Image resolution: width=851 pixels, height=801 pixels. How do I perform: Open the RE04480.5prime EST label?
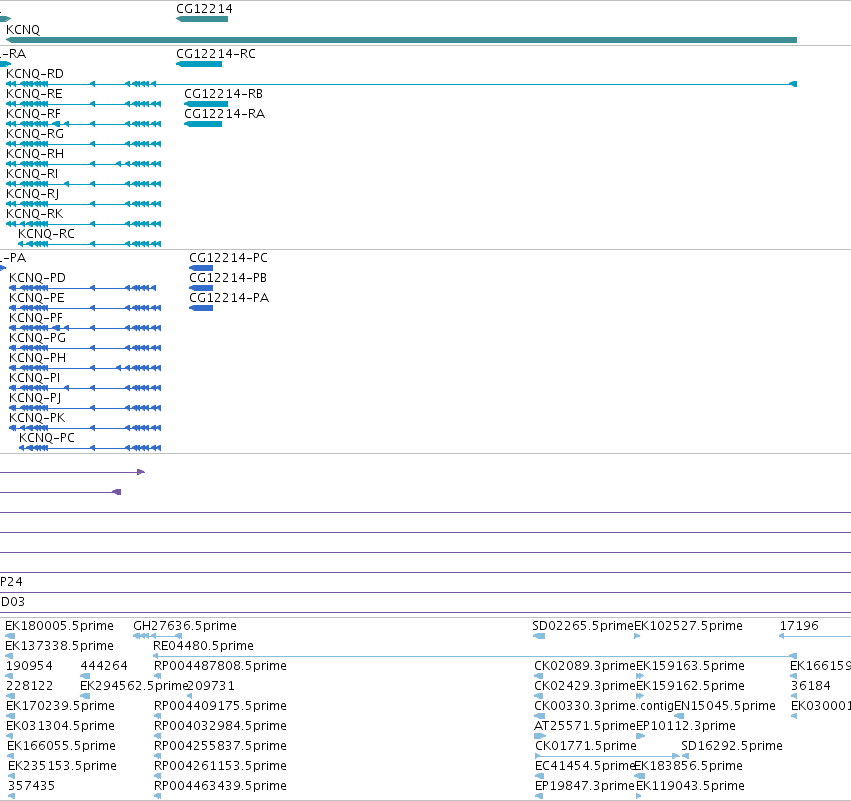tap(204, 646)
